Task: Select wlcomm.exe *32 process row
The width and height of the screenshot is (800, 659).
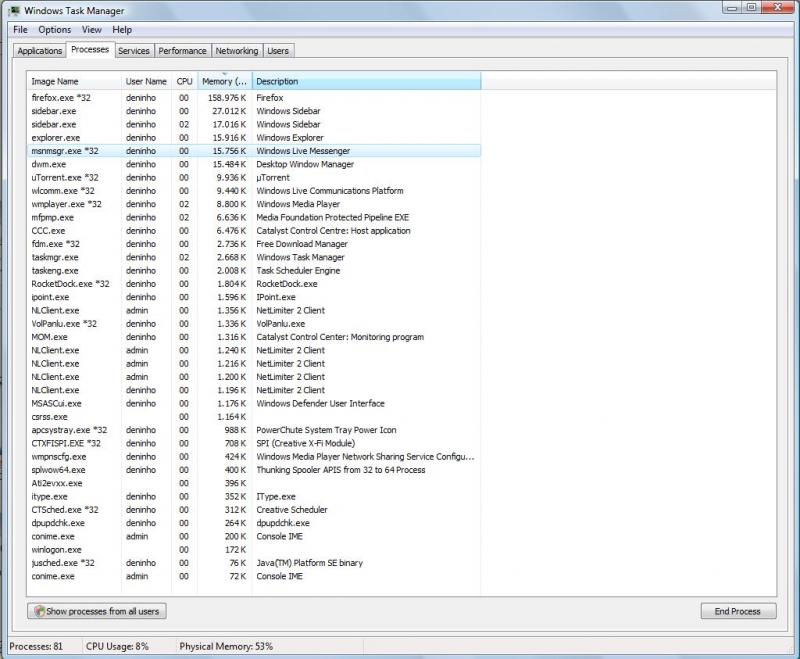Action: (254, 191)
